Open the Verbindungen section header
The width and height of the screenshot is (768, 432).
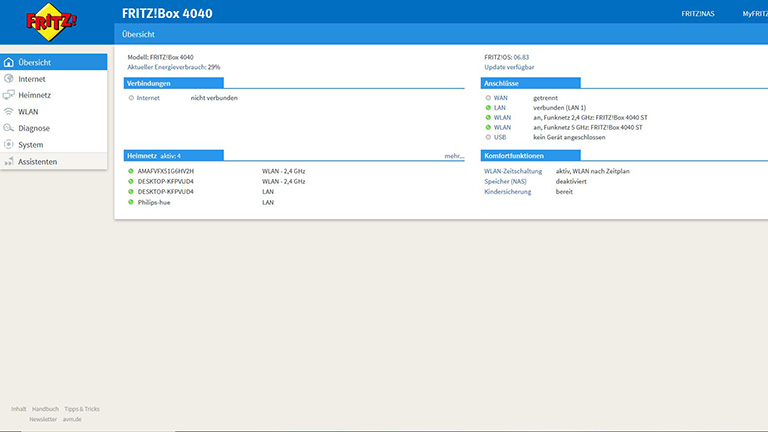coord(150,83)
